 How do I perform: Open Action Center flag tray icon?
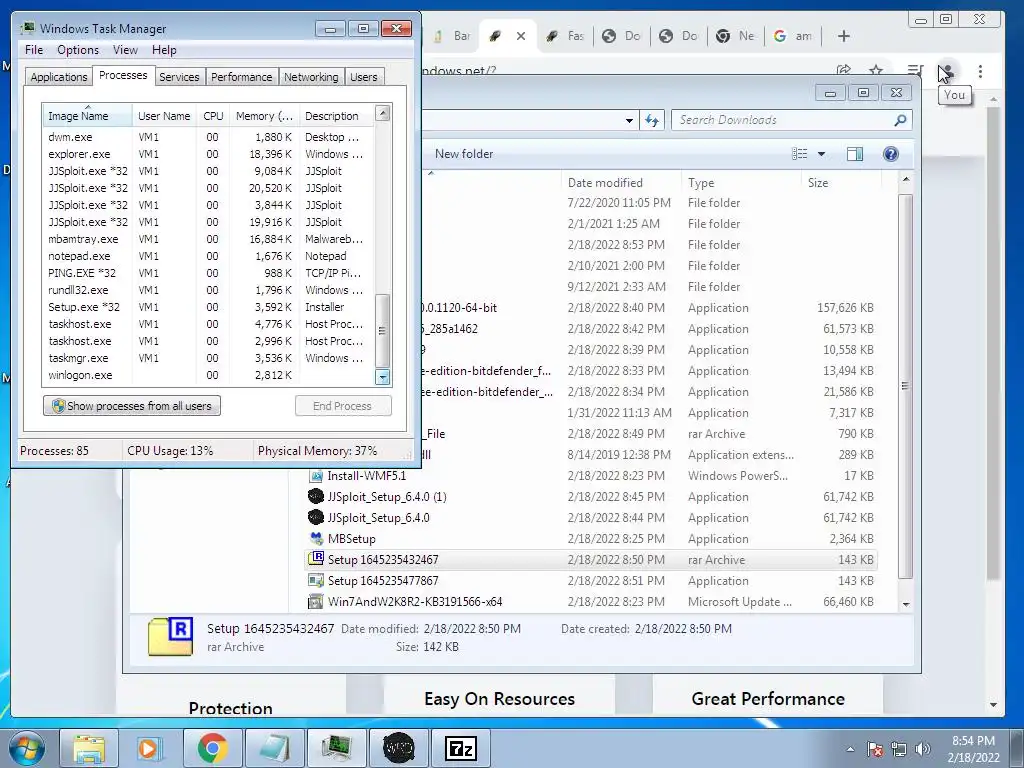[x=875, y=749]
